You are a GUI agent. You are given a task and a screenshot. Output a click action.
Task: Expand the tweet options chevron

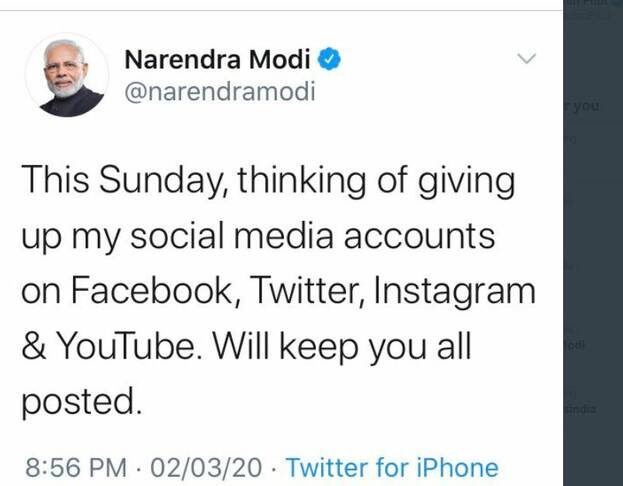[x=526, y=59]
